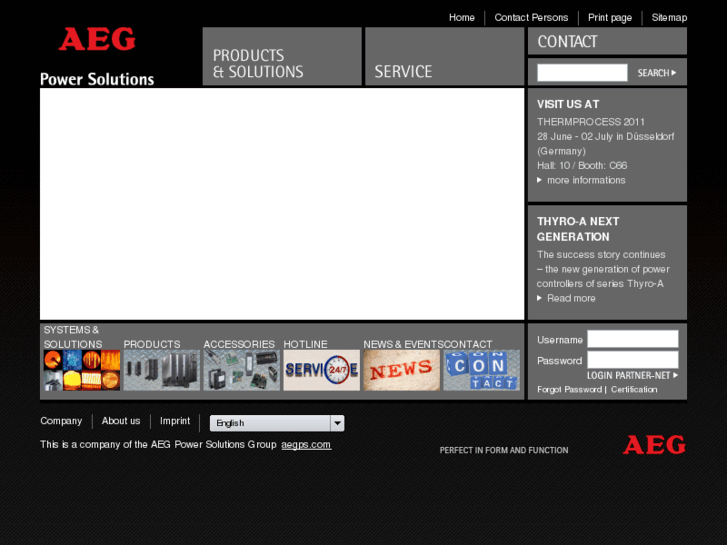
Task: Open the Imprint footer link
Action: (175, 421)
